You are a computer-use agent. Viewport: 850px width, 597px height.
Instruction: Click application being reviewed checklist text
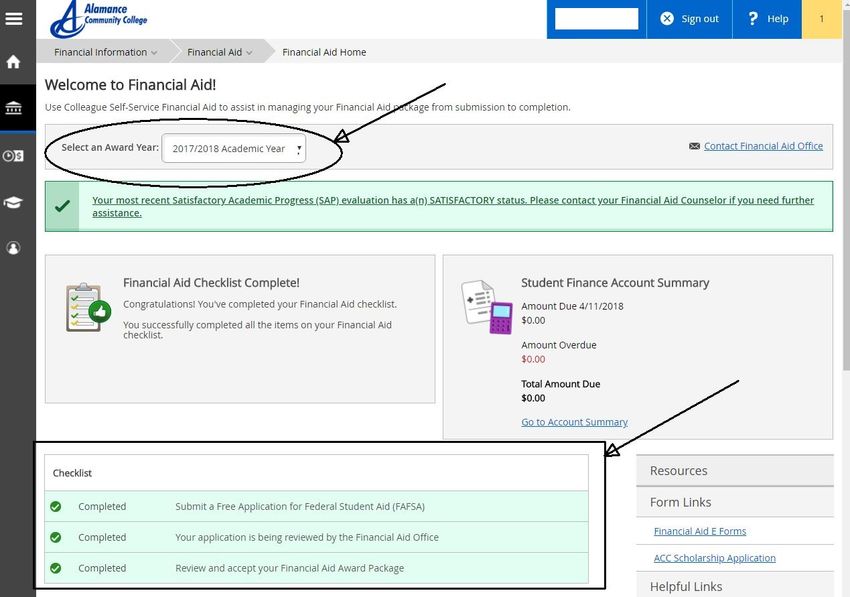point(307,537)
